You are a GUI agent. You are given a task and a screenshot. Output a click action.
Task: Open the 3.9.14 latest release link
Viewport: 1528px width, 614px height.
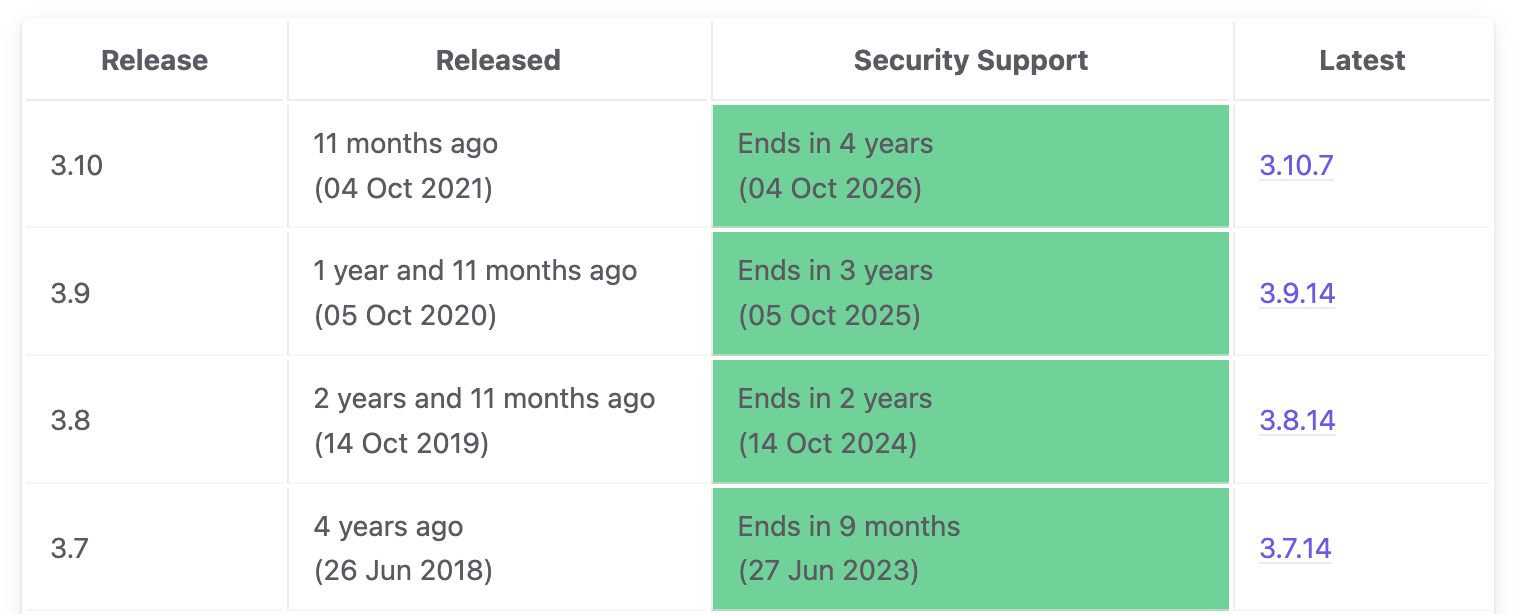click(1297, 293)
